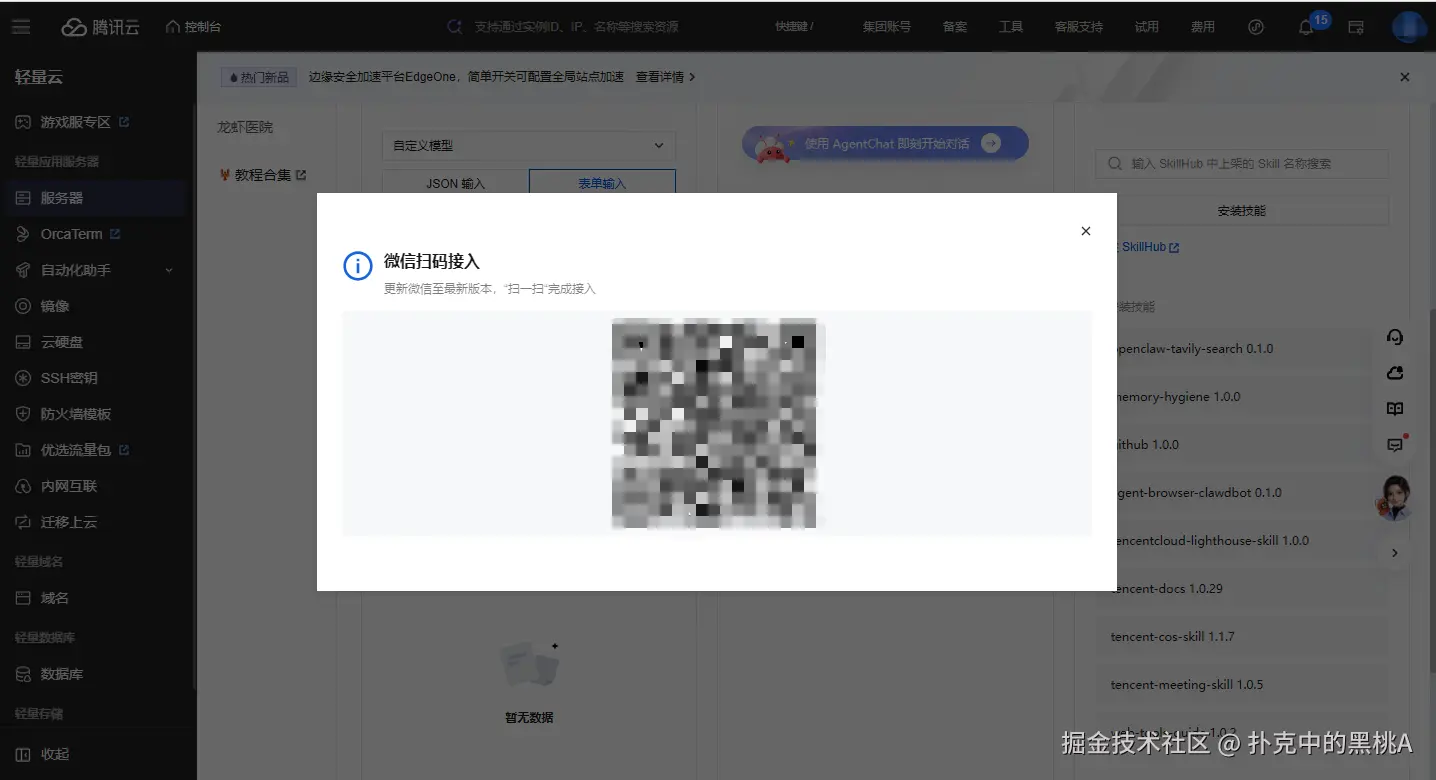Select the tencent-meeting-skill 1.0.5 row
The image size is (1436, 780).
1241,685
